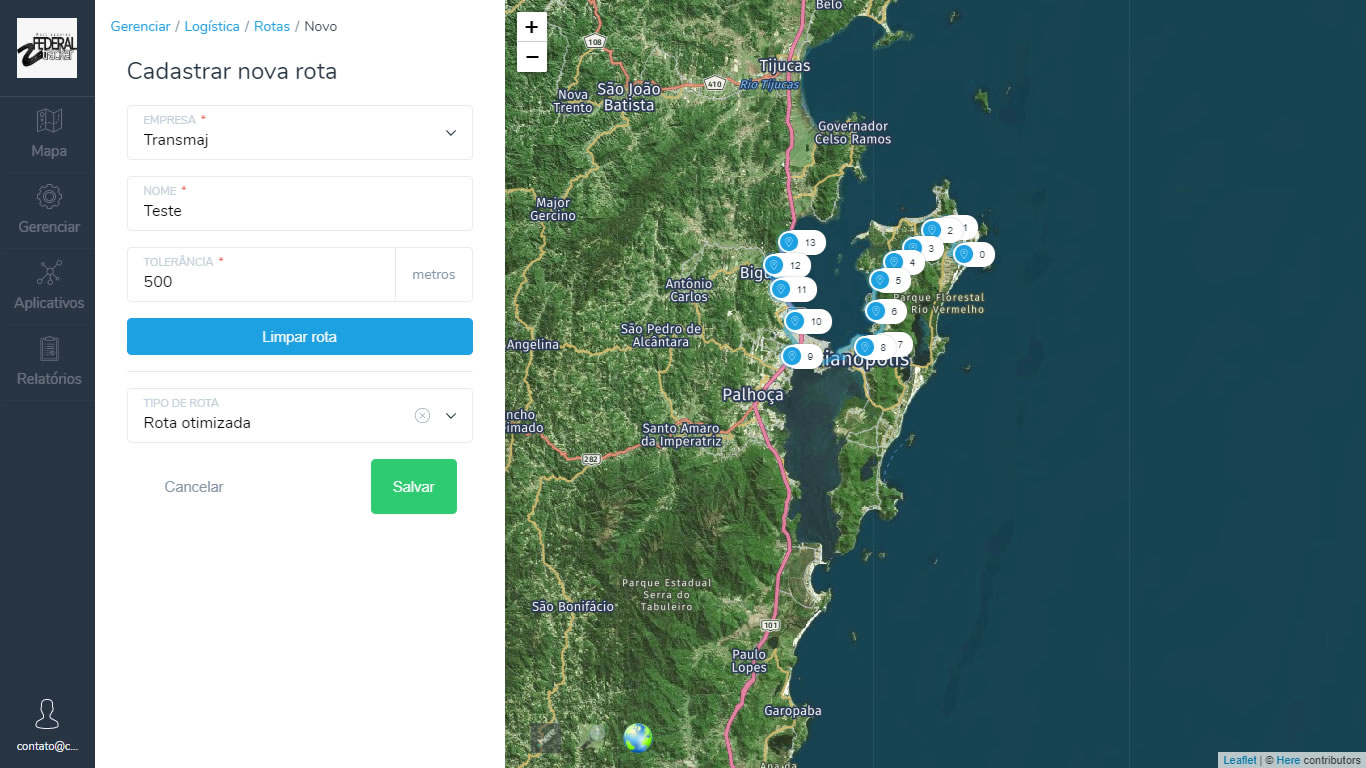Screen dimensions: 1366x768
Task: Open the Mapa section in sidebar
Action: tap(48, 134)
